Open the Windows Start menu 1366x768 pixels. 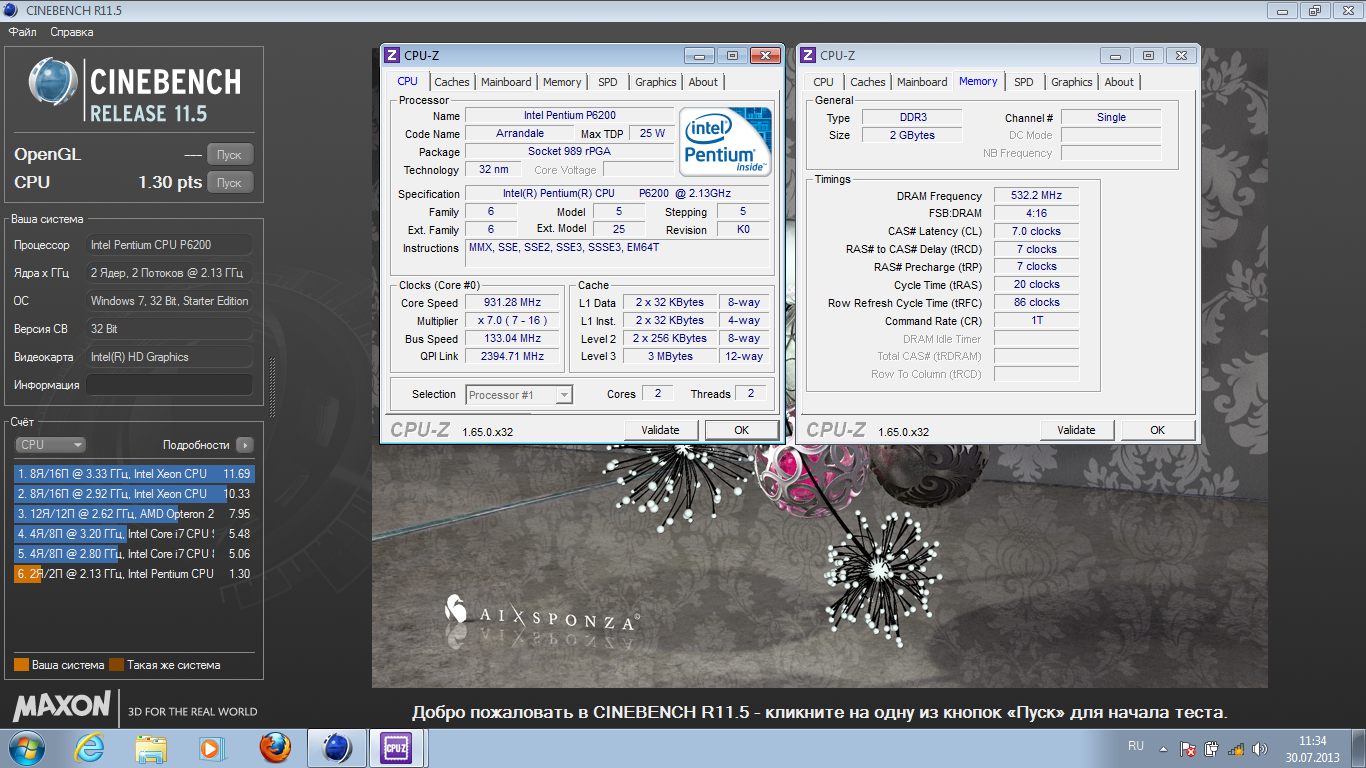(26, 747)
